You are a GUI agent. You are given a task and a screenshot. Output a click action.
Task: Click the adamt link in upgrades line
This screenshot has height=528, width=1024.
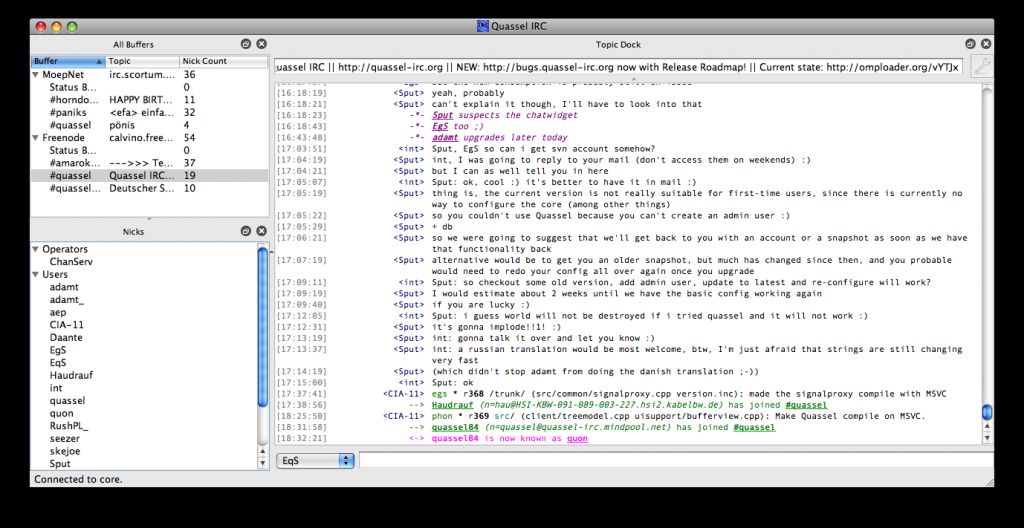tap(445, 138)
